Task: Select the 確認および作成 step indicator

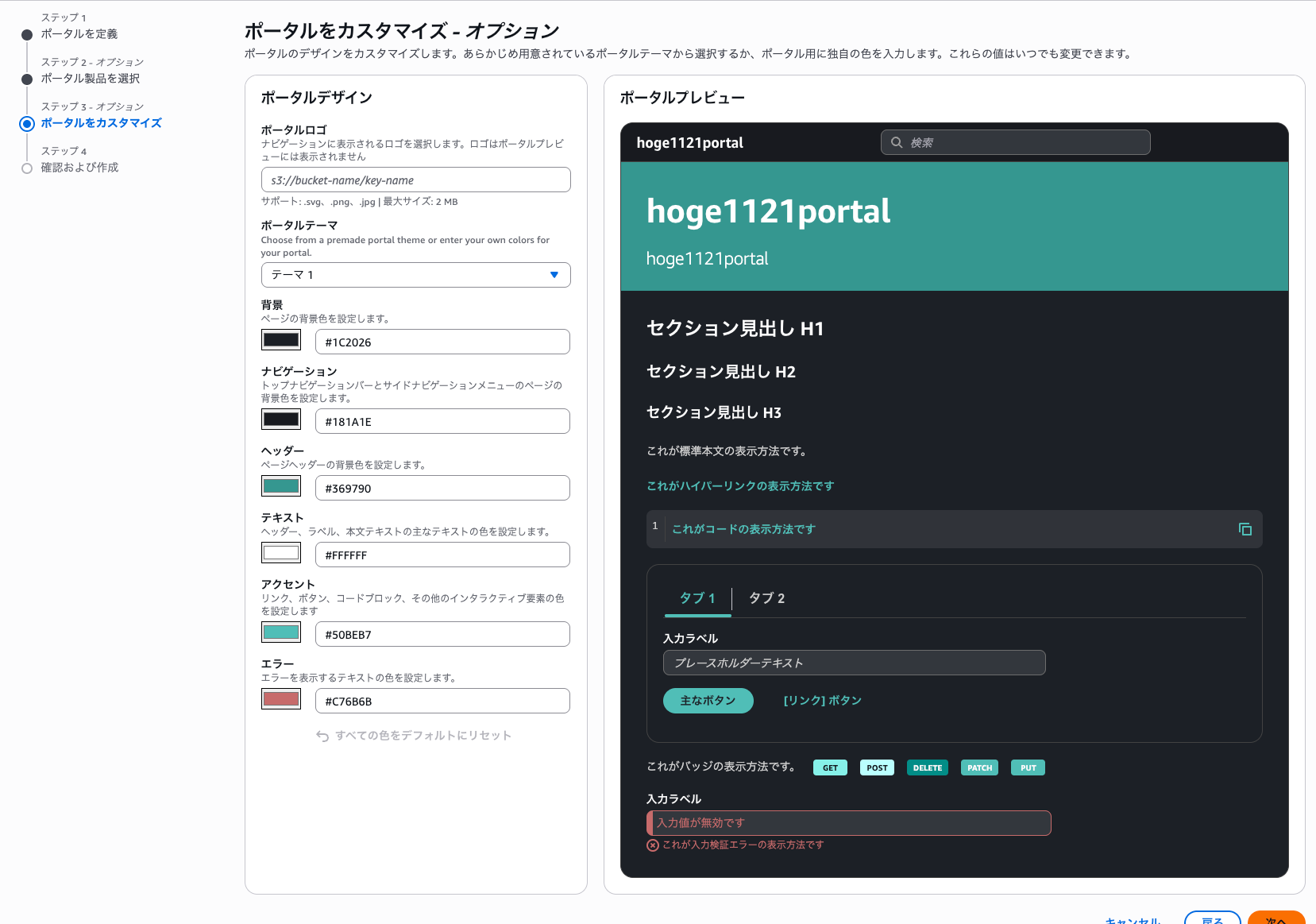Action: coord(27,168)
